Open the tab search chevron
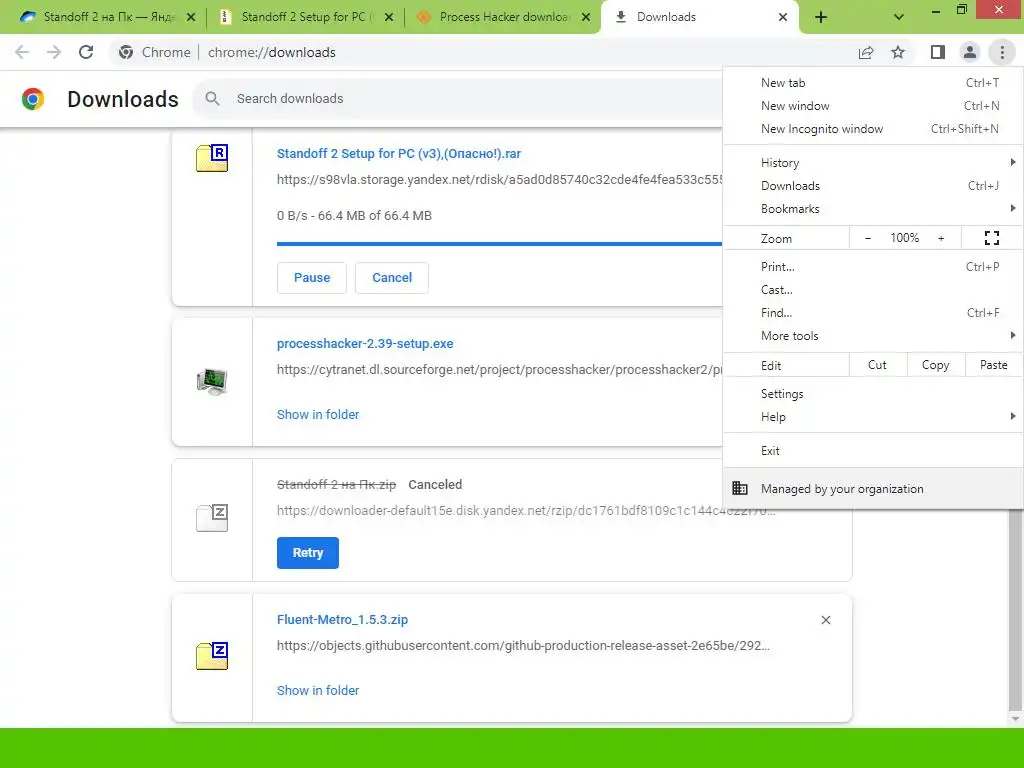This screenshot has height=768, width=1024. tap(899, 17)
